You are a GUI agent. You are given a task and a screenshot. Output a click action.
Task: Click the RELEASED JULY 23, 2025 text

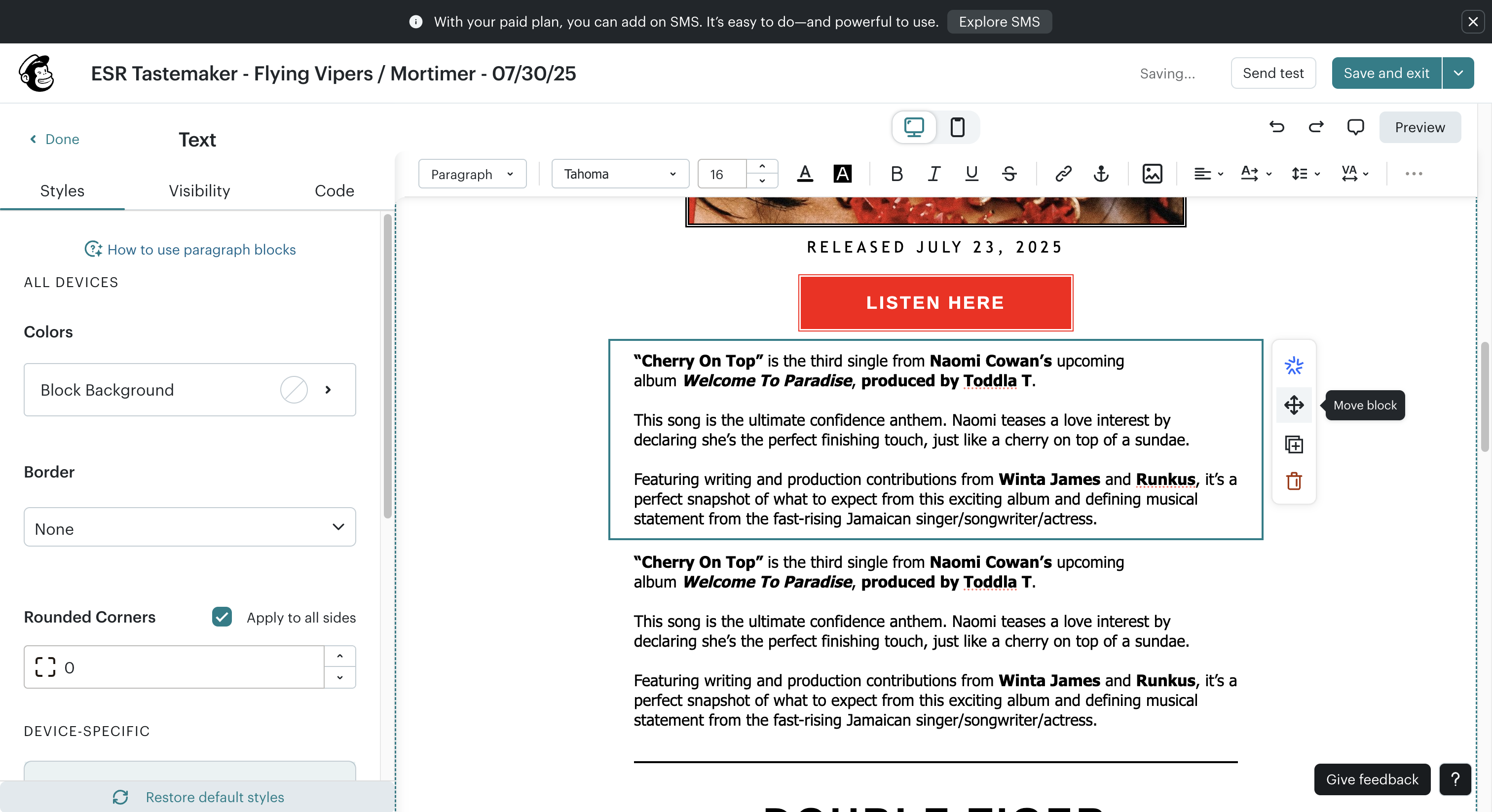coord(935,247)
